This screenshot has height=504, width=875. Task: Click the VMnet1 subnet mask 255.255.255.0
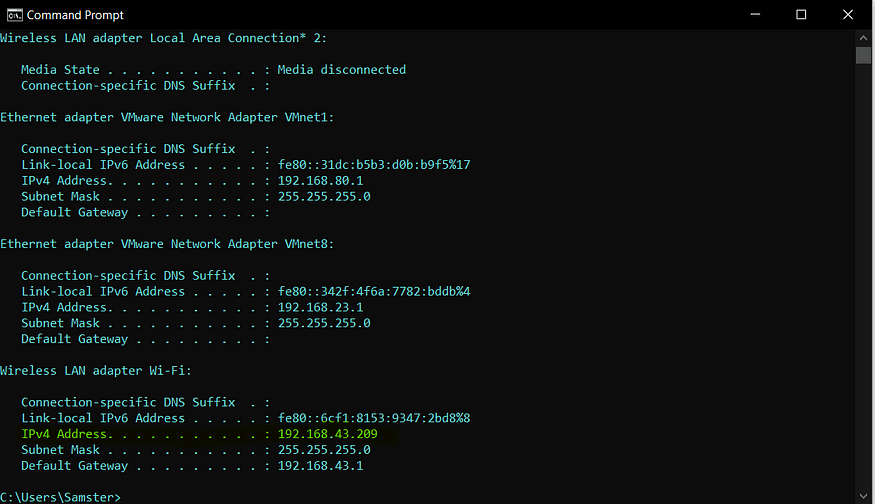pos(324,196)
